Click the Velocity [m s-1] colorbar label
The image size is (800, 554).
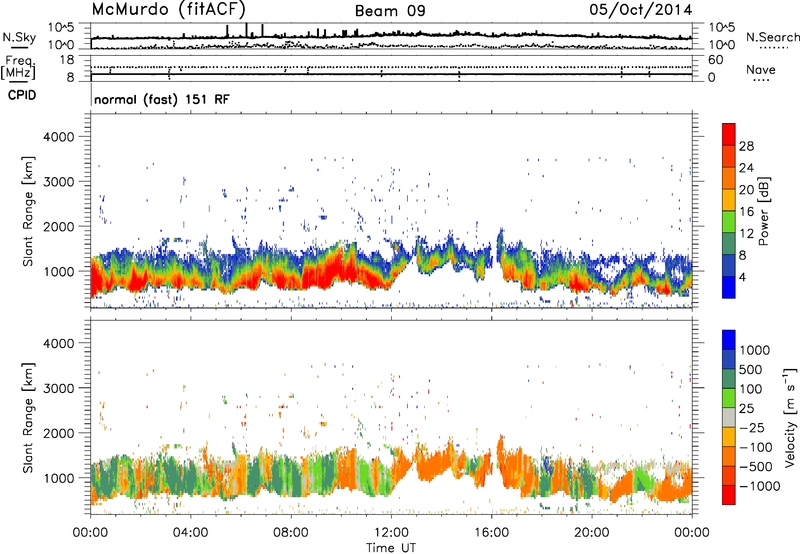(790, 417)
